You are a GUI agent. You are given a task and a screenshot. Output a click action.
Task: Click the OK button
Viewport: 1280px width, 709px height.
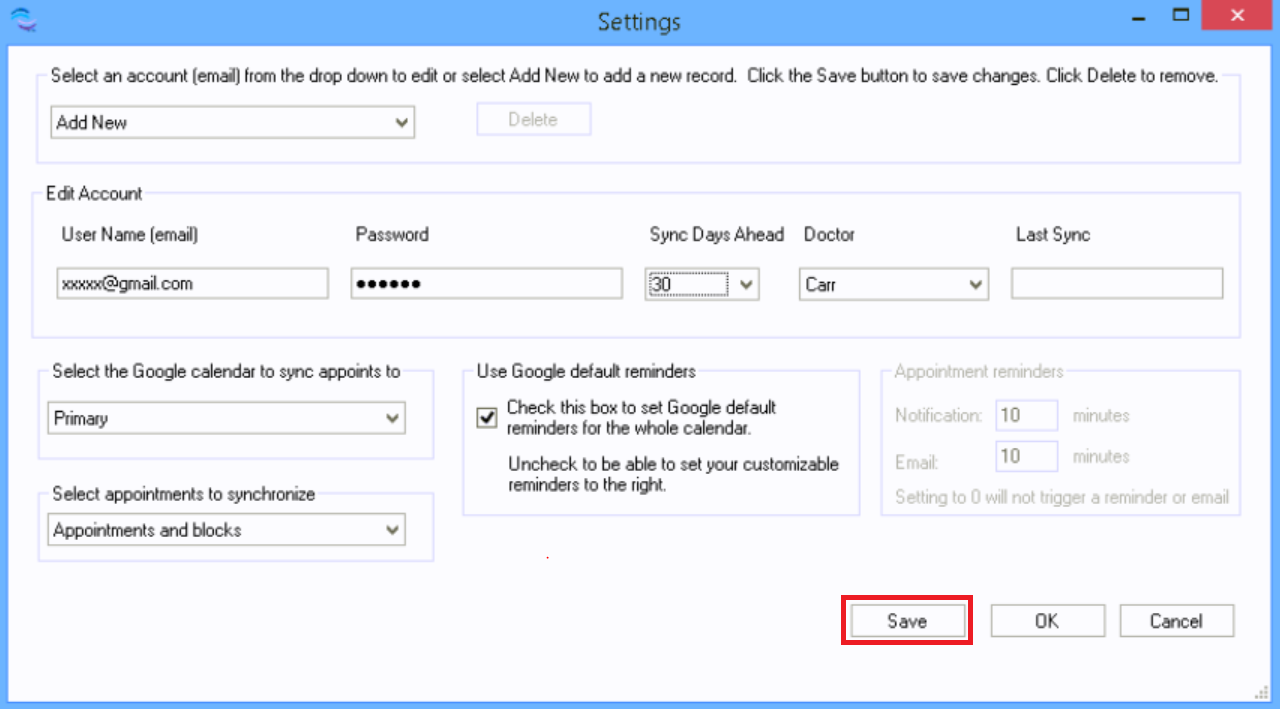click(x=1047, y=621)
